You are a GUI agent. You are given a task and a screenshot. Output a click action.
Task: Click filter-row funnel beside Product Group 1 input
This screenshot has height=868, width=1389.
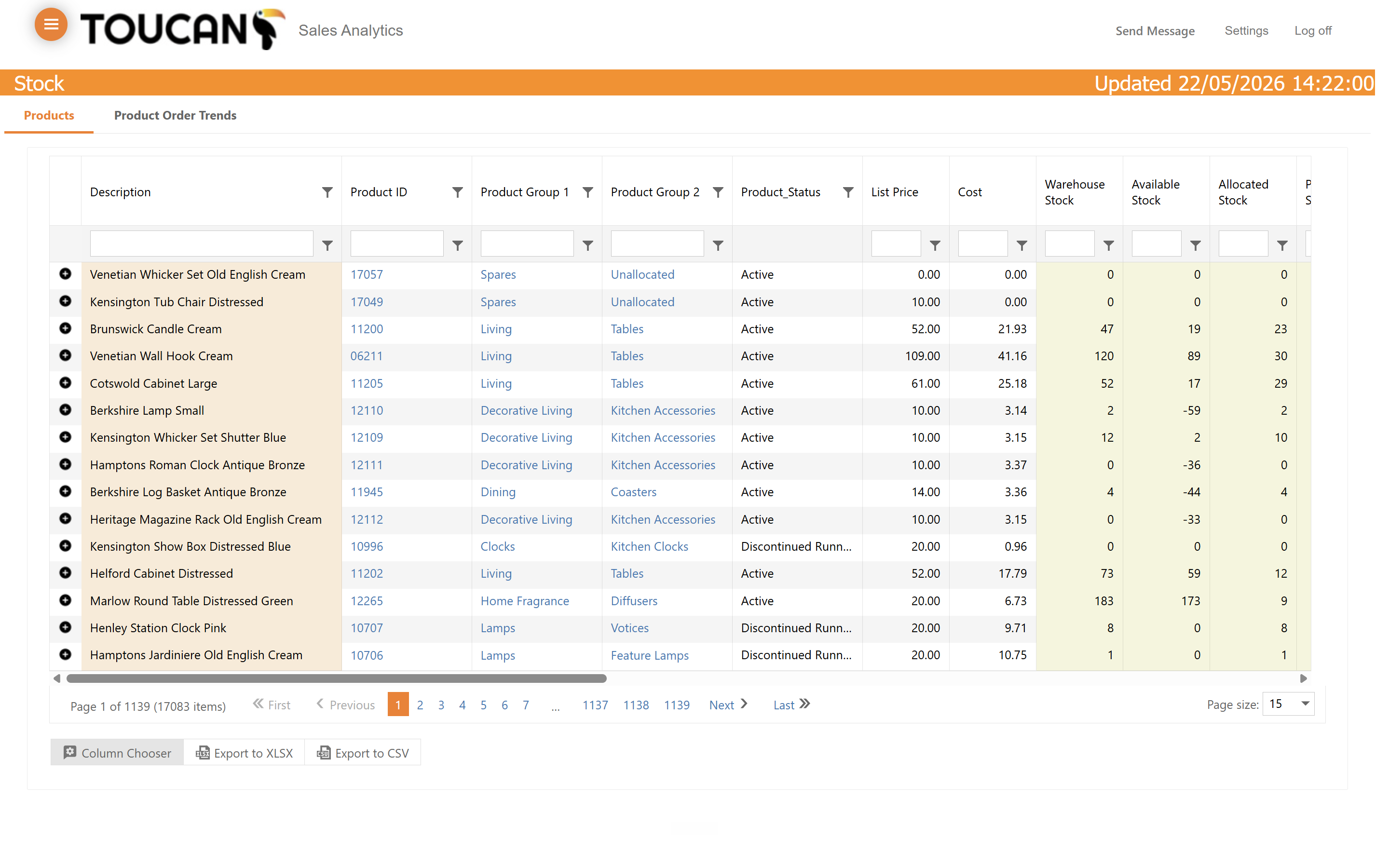click(588, 246)
